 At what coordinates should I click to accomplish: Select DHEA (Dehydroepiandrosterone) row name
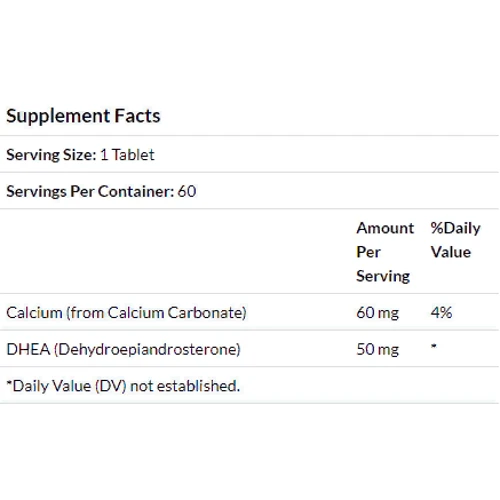tap(123, 349)
